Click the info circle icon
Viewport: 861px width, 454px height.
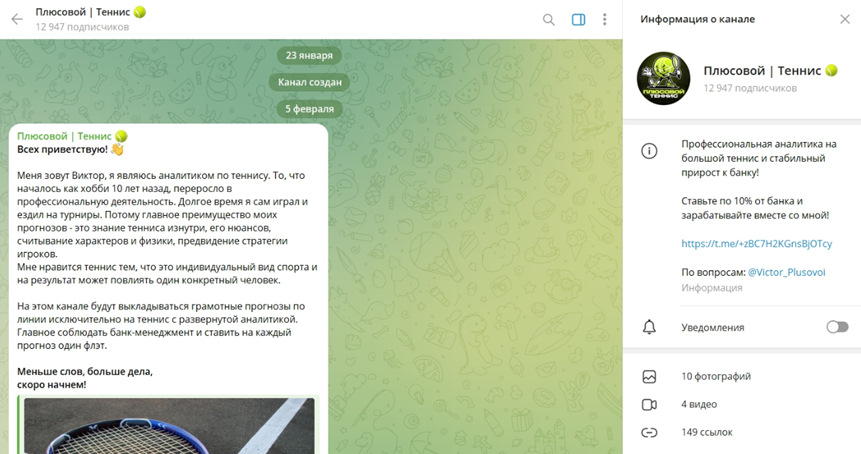click(649, 151)
